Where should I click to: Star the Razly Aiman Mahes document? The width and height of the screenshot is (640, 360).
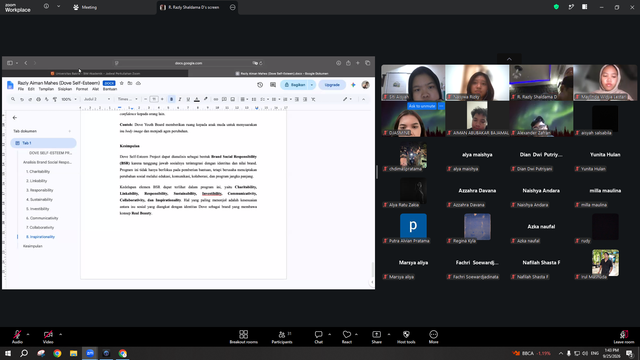122,83
